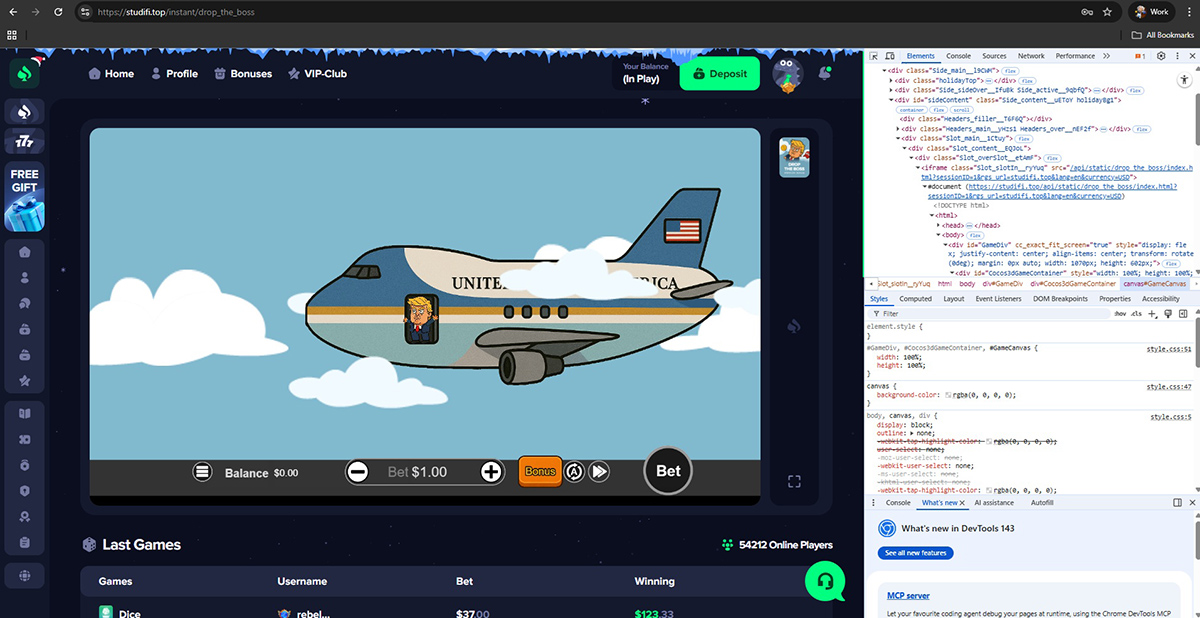1200x618 pixels.
Task: Open background-color swatch in canvas rule
Action: 949,395
